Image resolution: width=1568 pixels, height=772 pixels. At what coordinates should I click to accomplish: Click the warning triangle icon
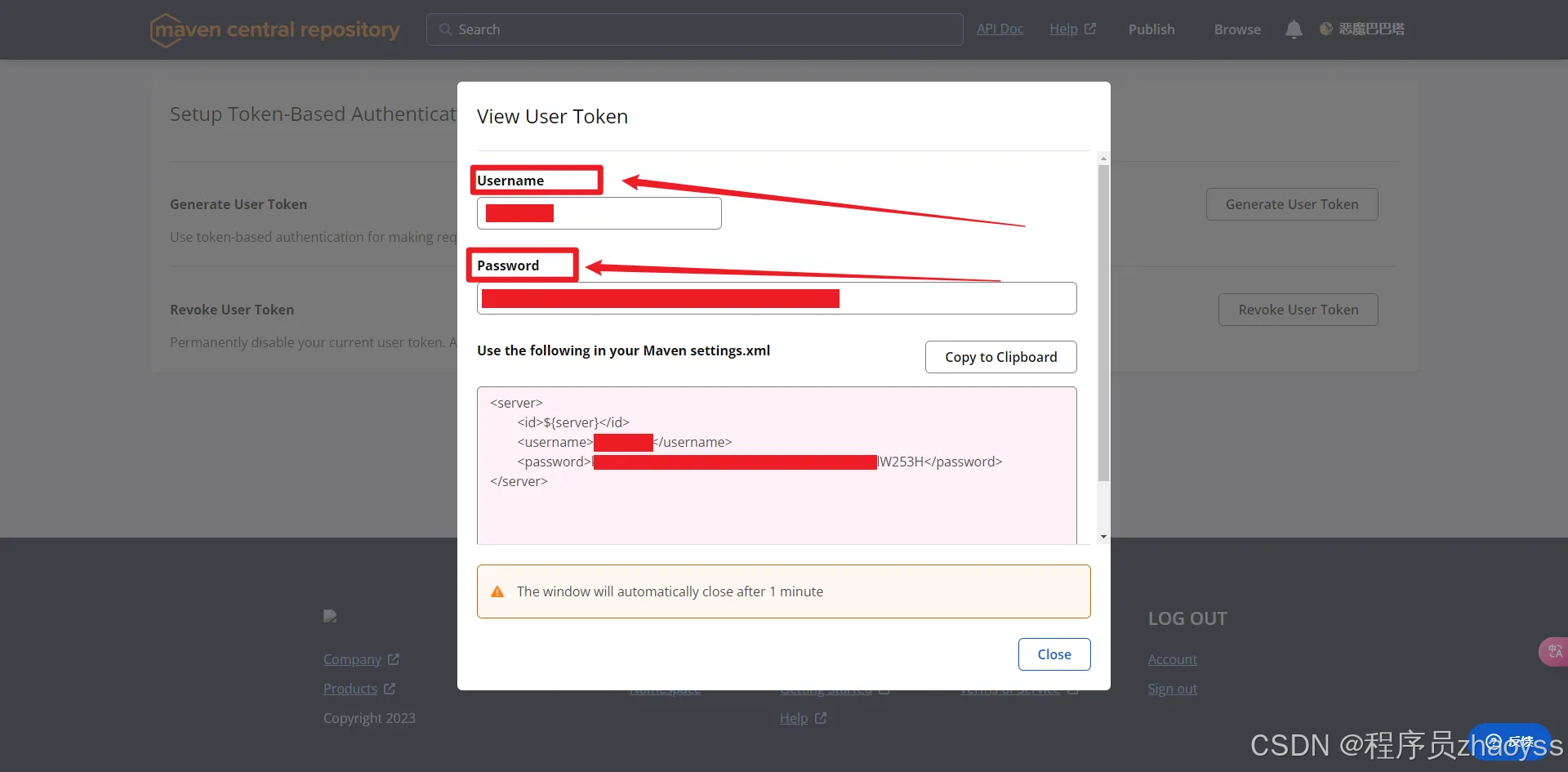(497, 591)
